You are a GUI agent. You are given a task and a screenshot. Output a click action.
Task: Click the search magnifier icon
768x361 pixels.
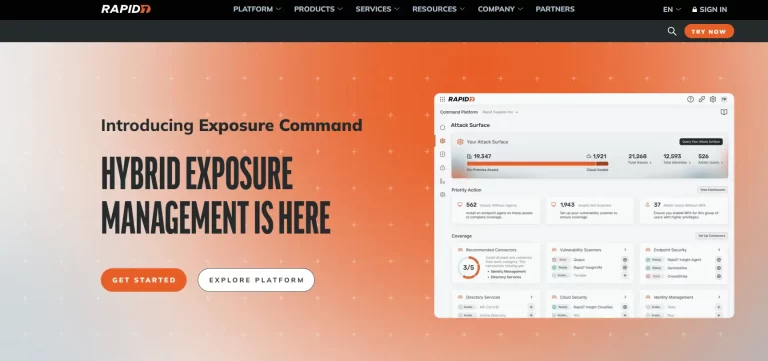click(x=672, y=31)
